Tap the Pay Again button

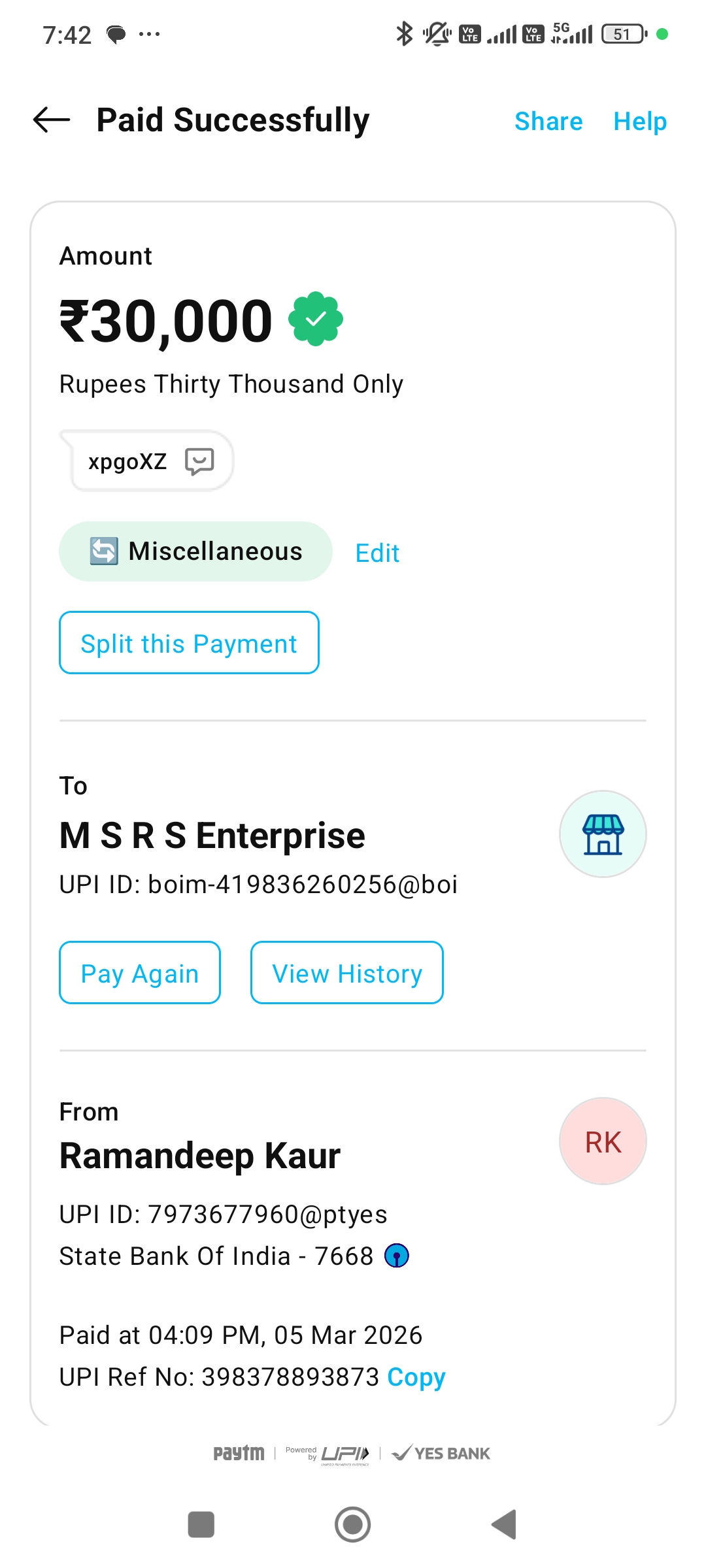[140, 973]
